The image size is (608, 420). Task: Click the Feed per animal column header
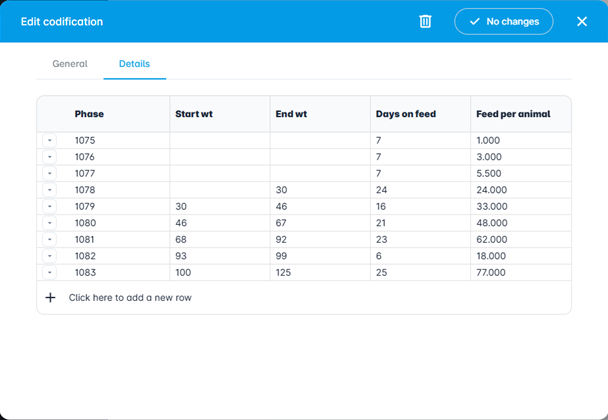[511, 114]
